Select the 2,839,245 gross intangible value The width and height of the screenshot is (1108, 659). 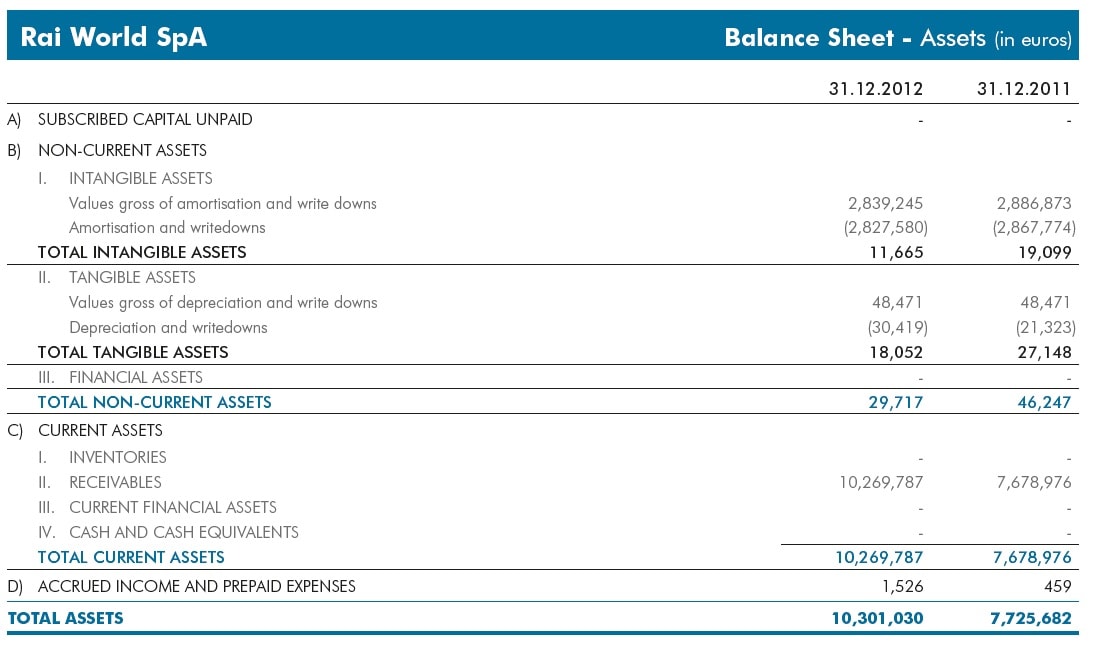885,203
